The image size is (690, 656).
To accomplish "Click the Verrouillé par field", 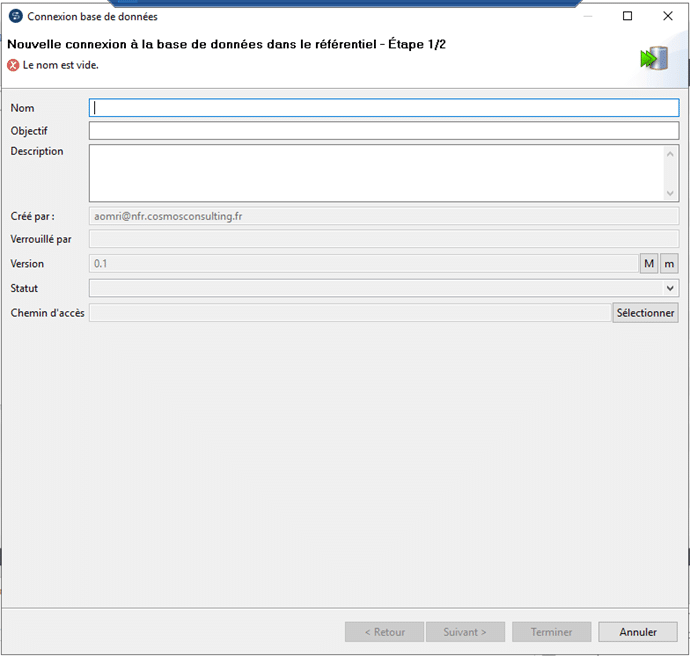I will [x=384, y=239].
